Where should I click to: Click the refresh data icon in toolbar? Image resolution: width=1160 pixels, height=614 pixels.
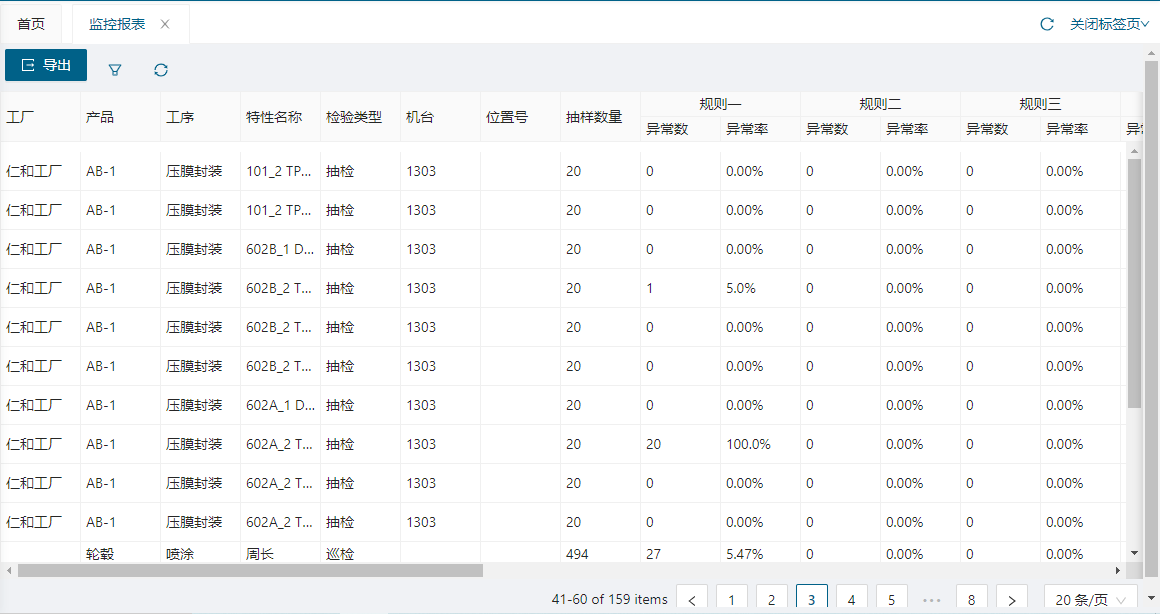[161, 69]
